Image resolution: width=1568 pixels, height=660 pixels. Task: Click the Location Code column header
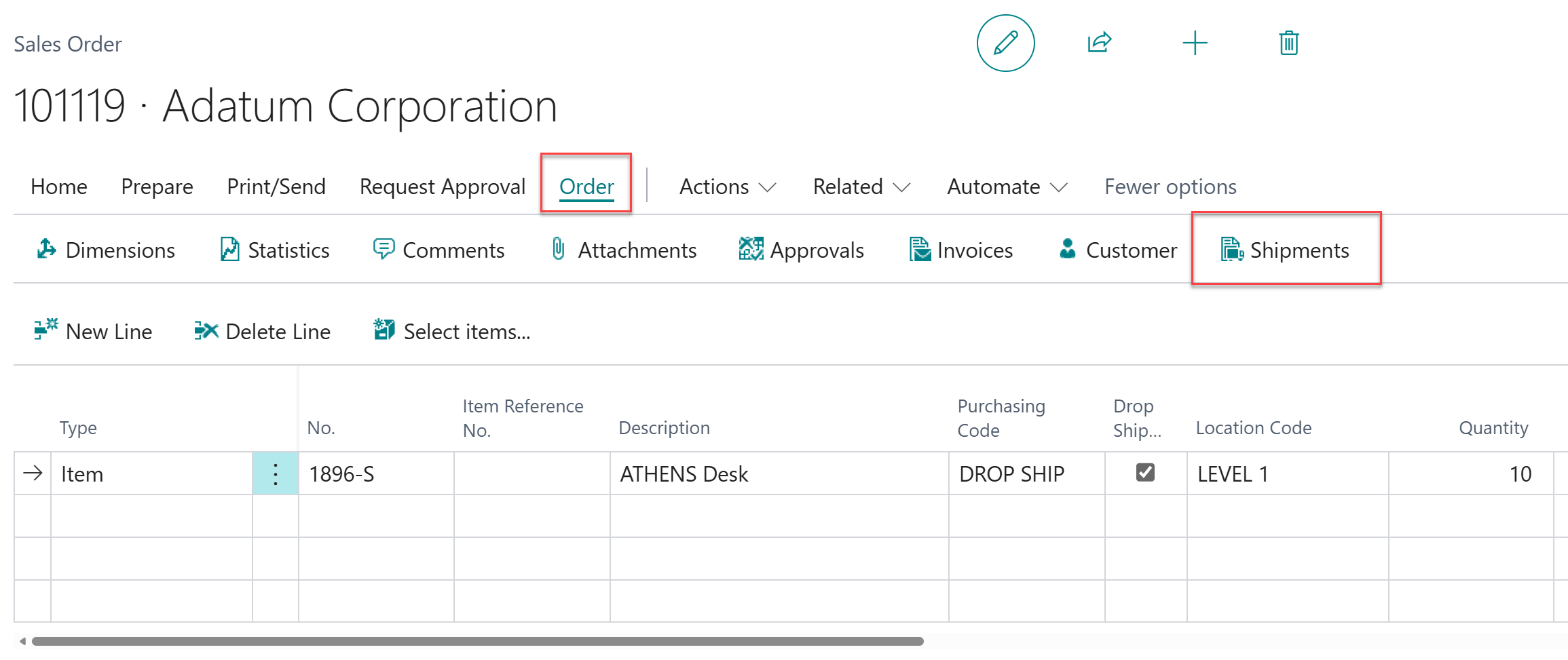coord(1253,428)
